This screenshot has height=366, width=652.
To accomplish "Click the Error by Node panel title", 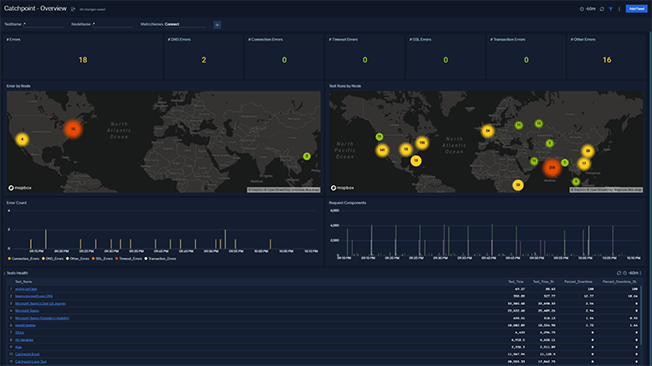I will click(x=18, y=86).
